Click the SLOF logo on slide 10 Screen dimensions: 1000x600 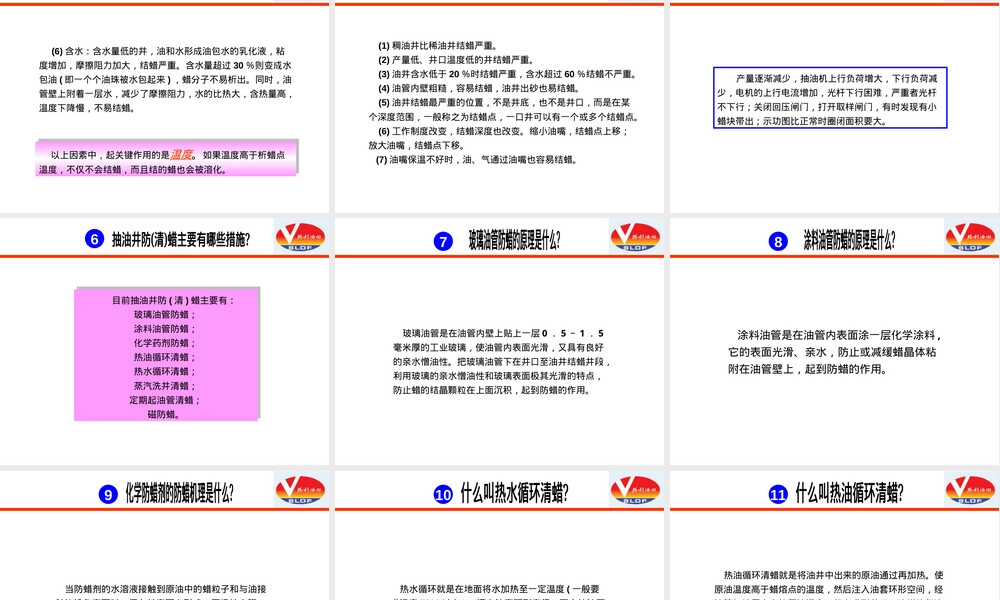[635, 490]
